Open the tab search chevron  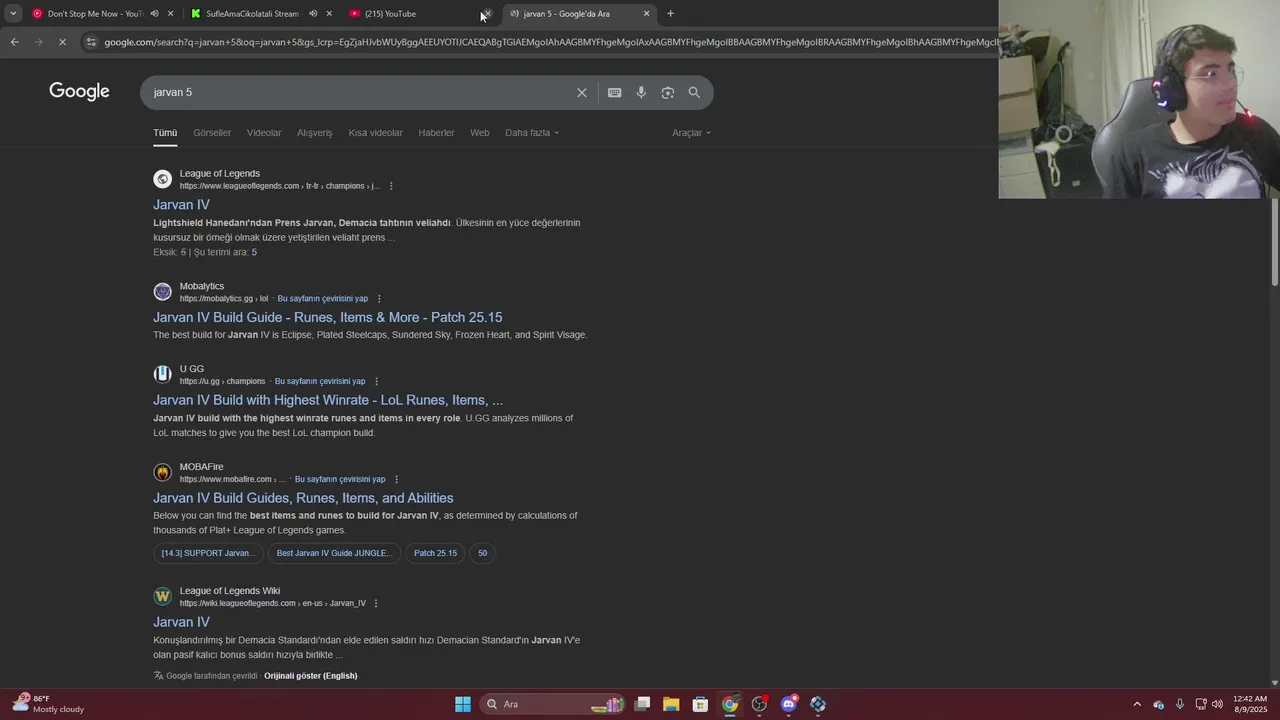tap(13, 13)
